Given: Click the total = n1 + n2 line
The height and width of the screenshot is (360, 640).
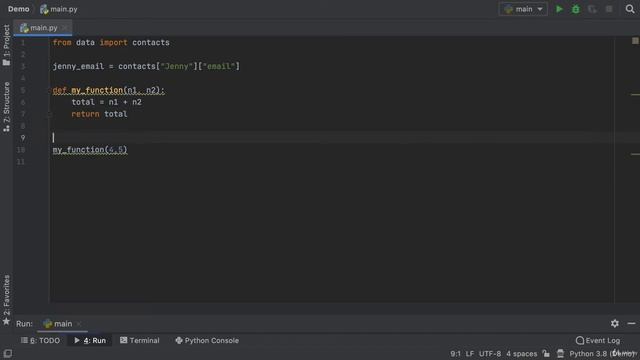Looking at the screenshot, I should click(x=107, y=102).
